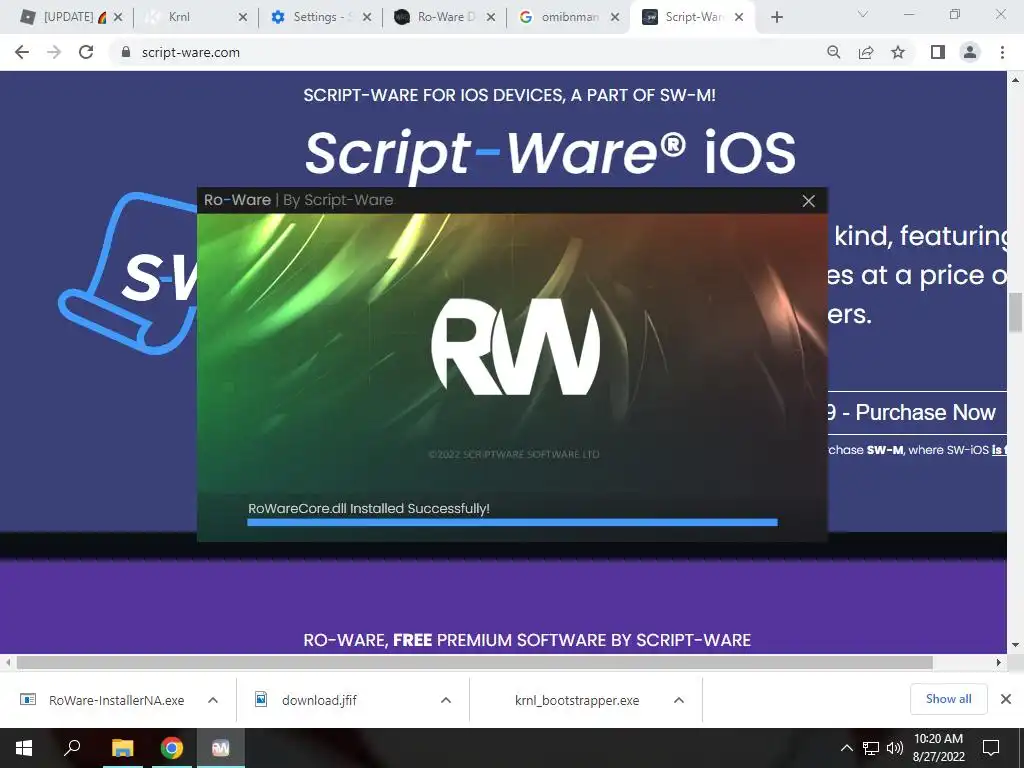Screen dimensions: 1024x768
Task: Expand options for download.jfif
Action: click(446, 700)
